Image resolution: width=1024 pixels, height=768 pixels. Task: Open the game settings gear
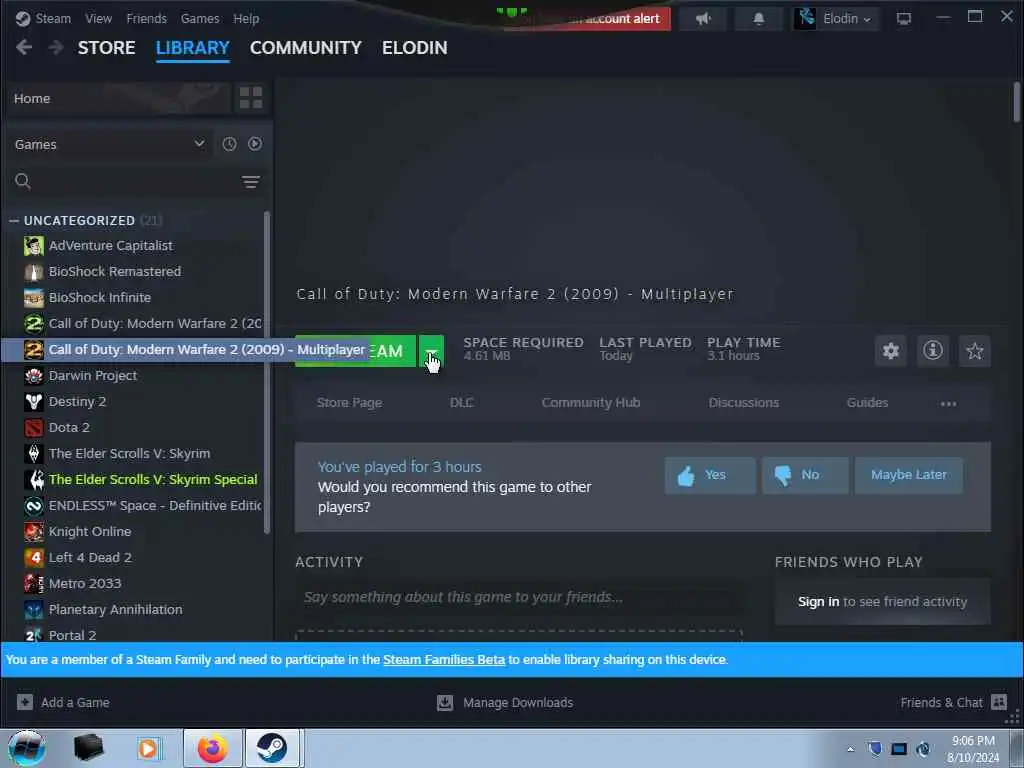click(x=891, y=351)
